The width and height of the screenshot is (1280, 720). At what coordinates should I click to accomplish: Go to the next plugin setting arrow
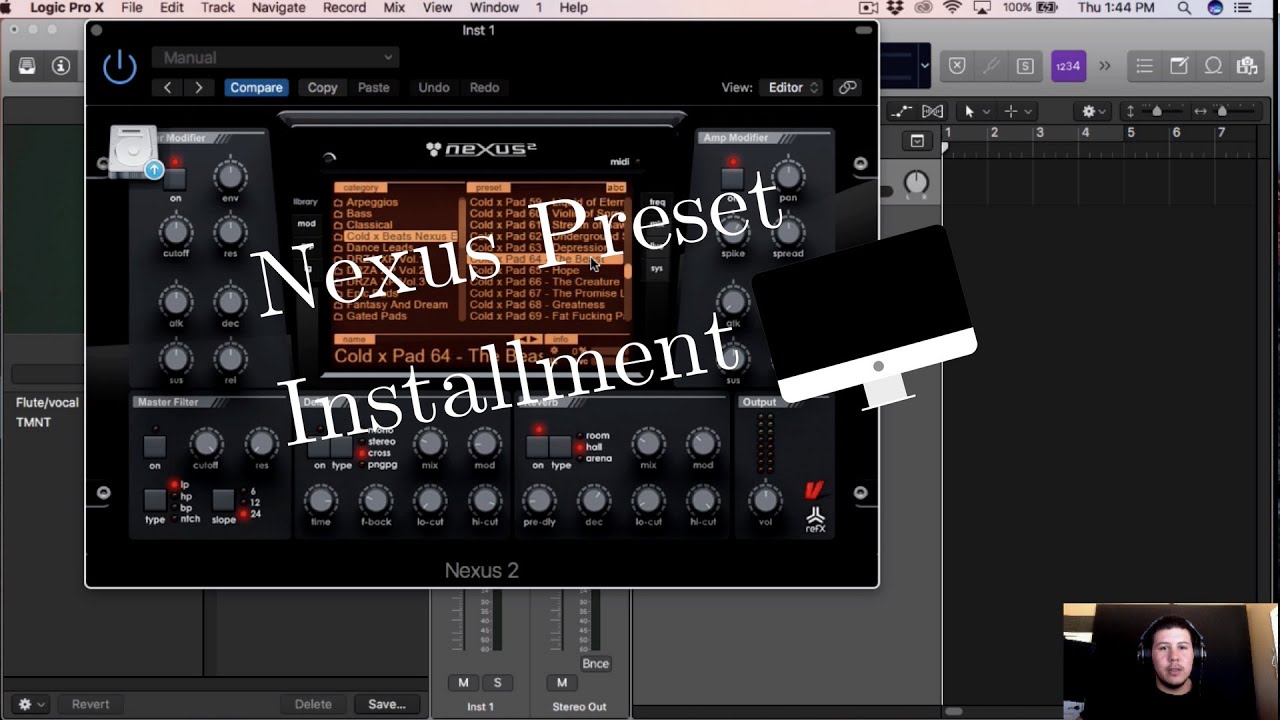[198, 87]
